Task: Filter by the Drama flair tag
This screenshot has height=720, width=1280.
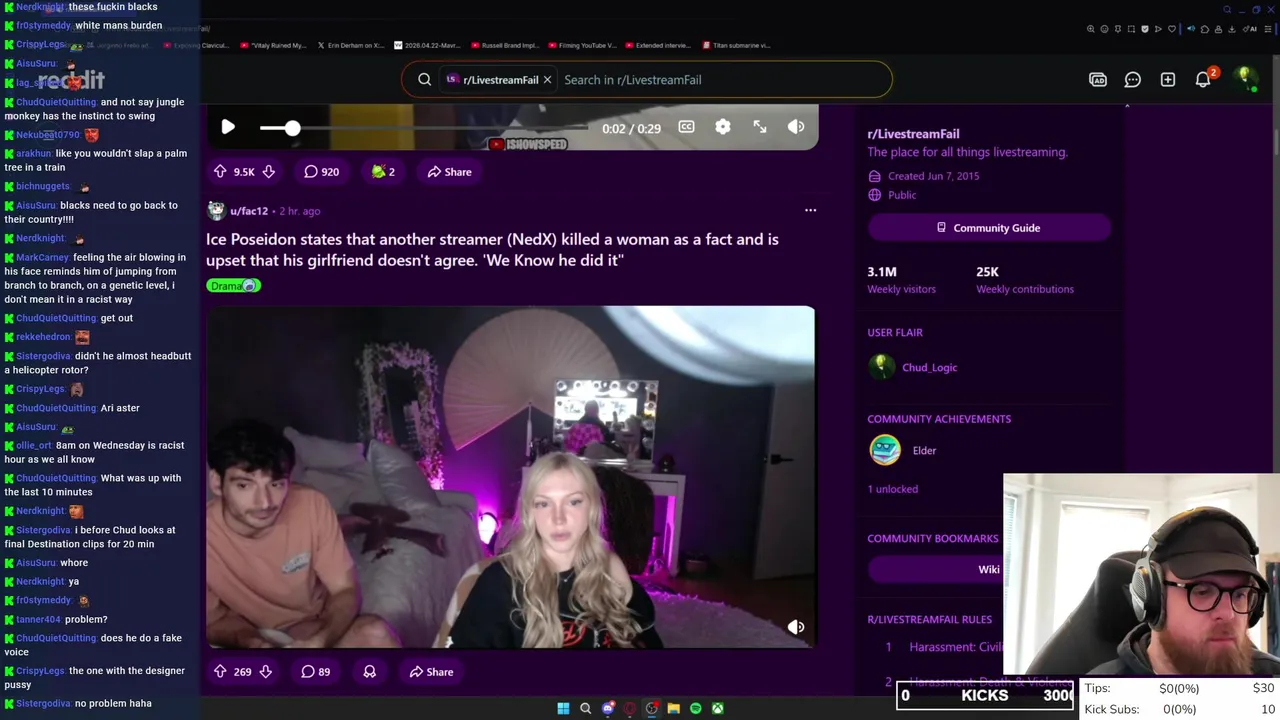Action: (233, 286)
